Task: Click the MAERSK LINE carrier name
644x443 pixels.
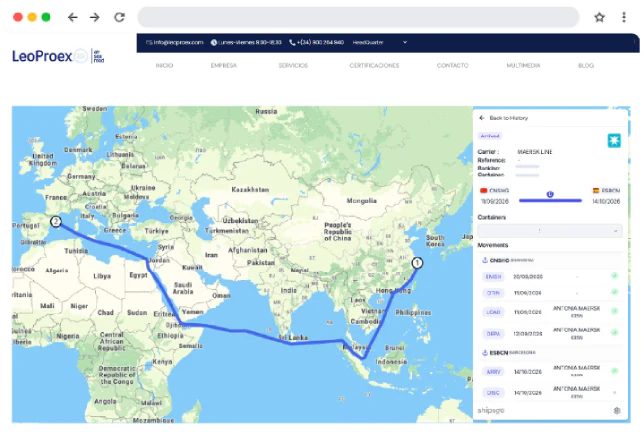Action: [x=535, y=152]
